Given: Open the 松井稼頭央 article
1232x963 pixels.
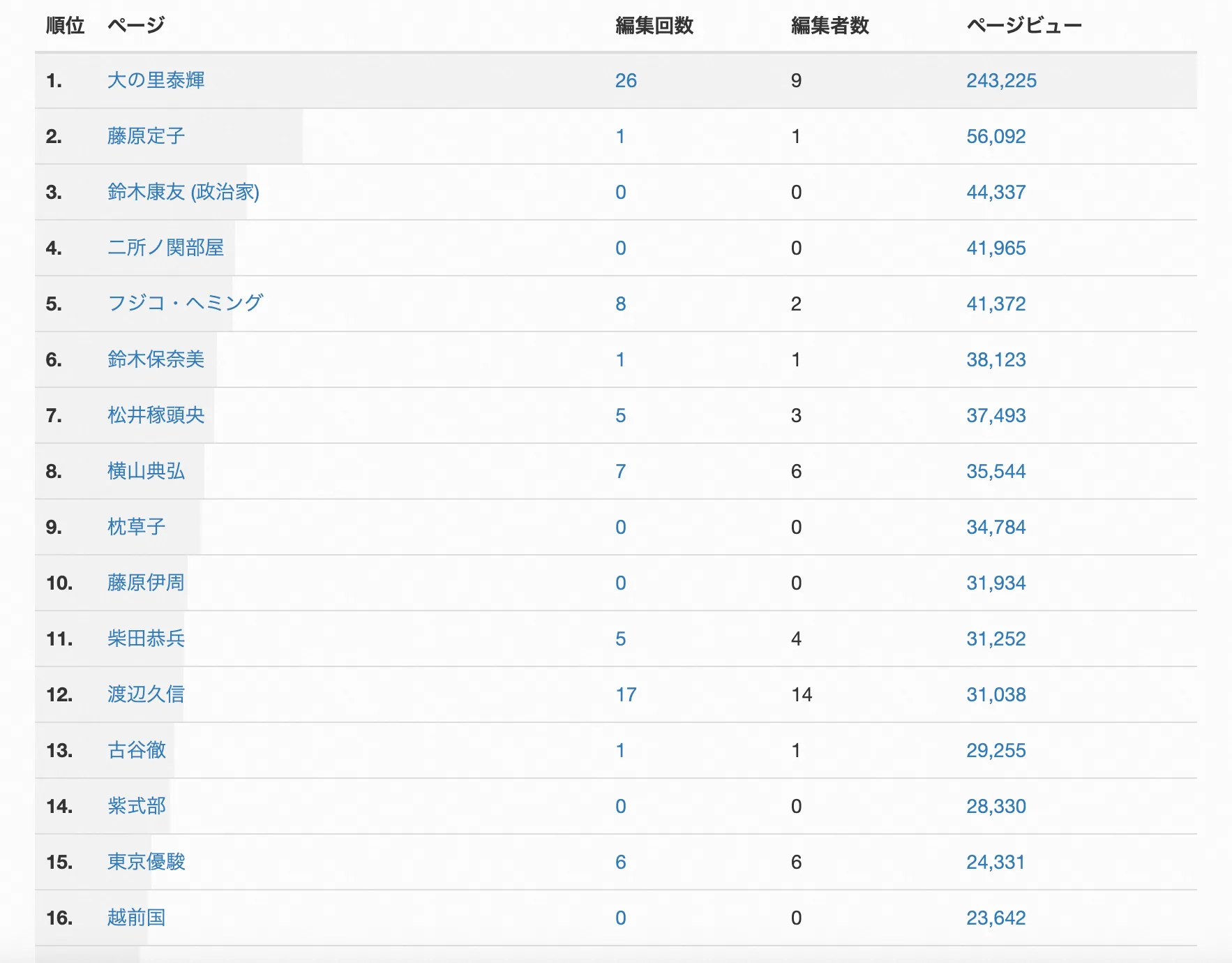Looking at the screenshot, I should pos(156,415).
